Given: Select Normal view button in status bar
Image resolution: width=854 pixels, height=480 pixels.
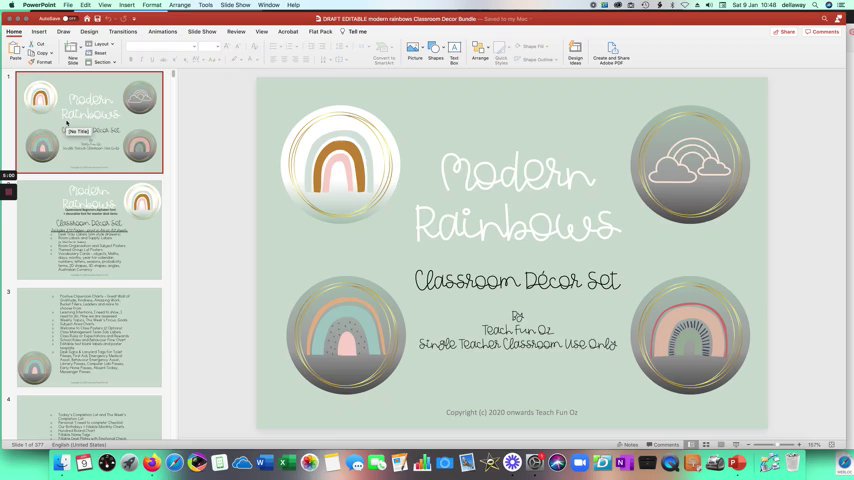Looking at the screenshot, I should point(691,445).
